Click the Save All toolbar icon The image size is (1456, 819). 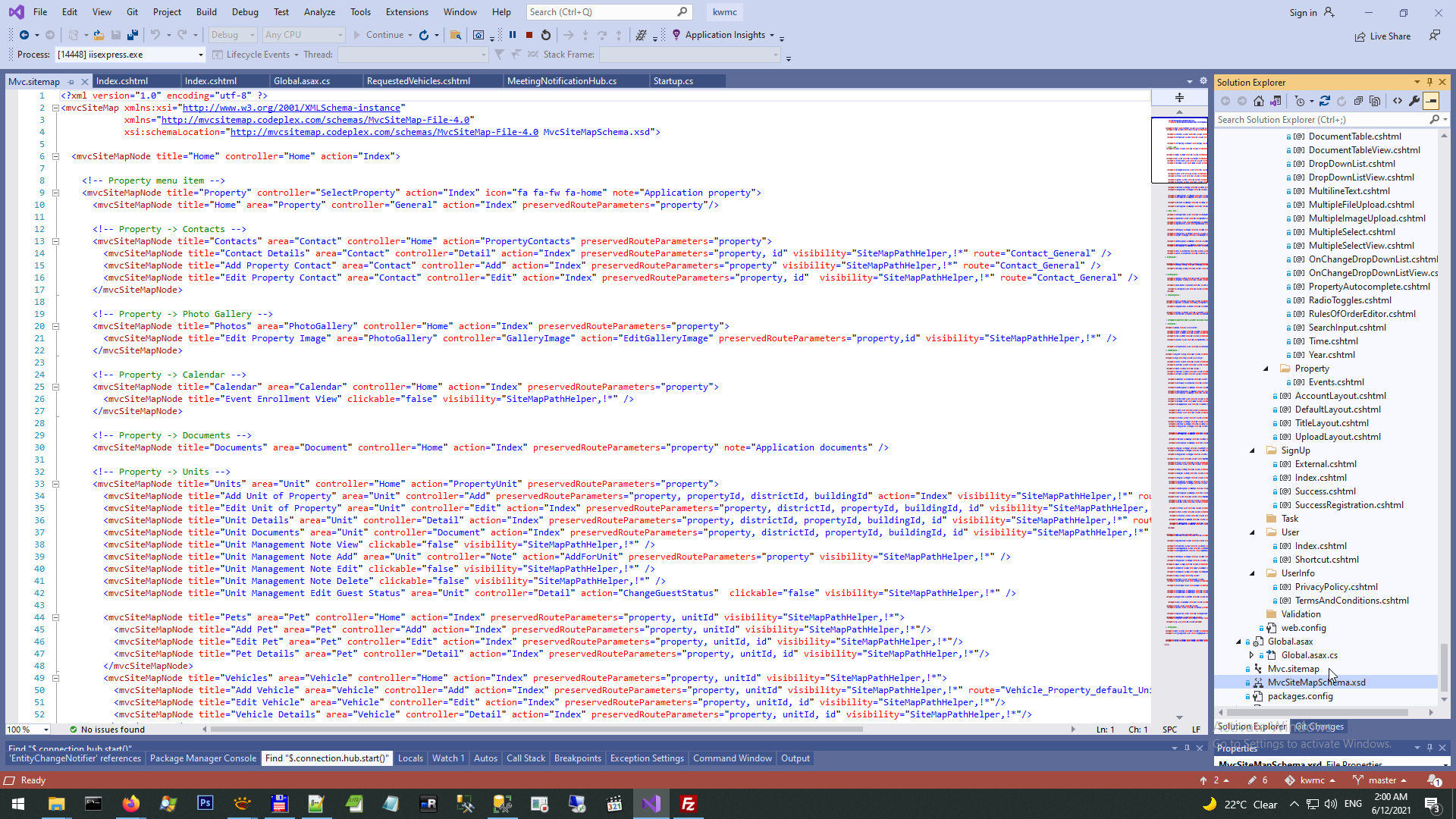pyautogui.click(x=133, y=35)
